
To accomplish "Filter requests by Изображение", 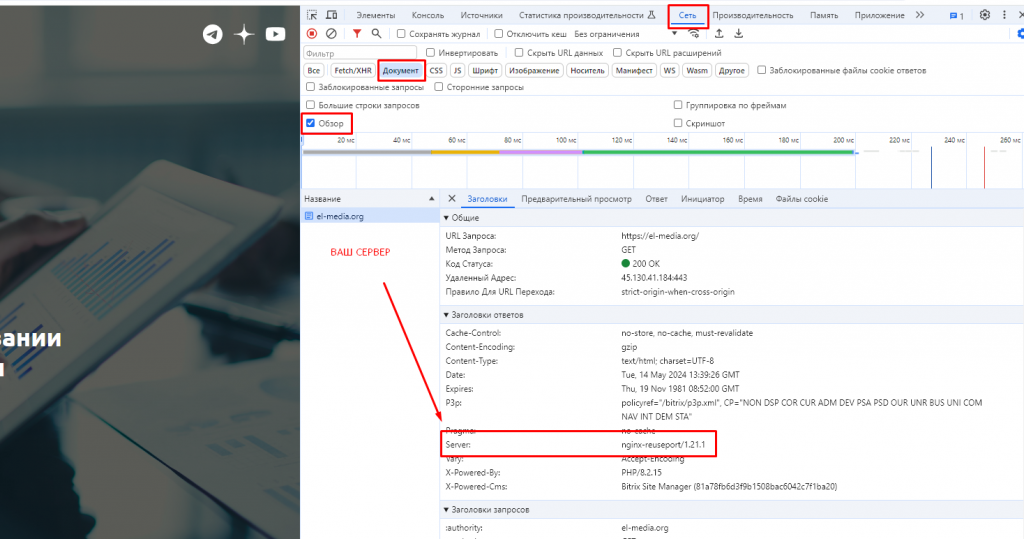I will 534,71.
